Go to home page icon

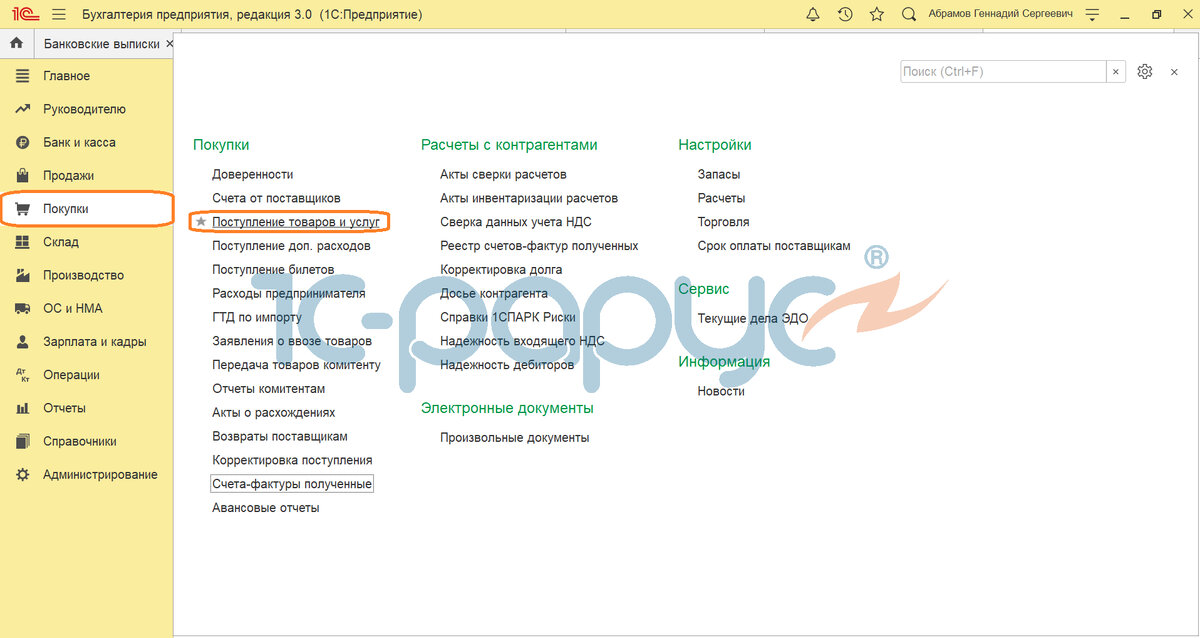16,44
